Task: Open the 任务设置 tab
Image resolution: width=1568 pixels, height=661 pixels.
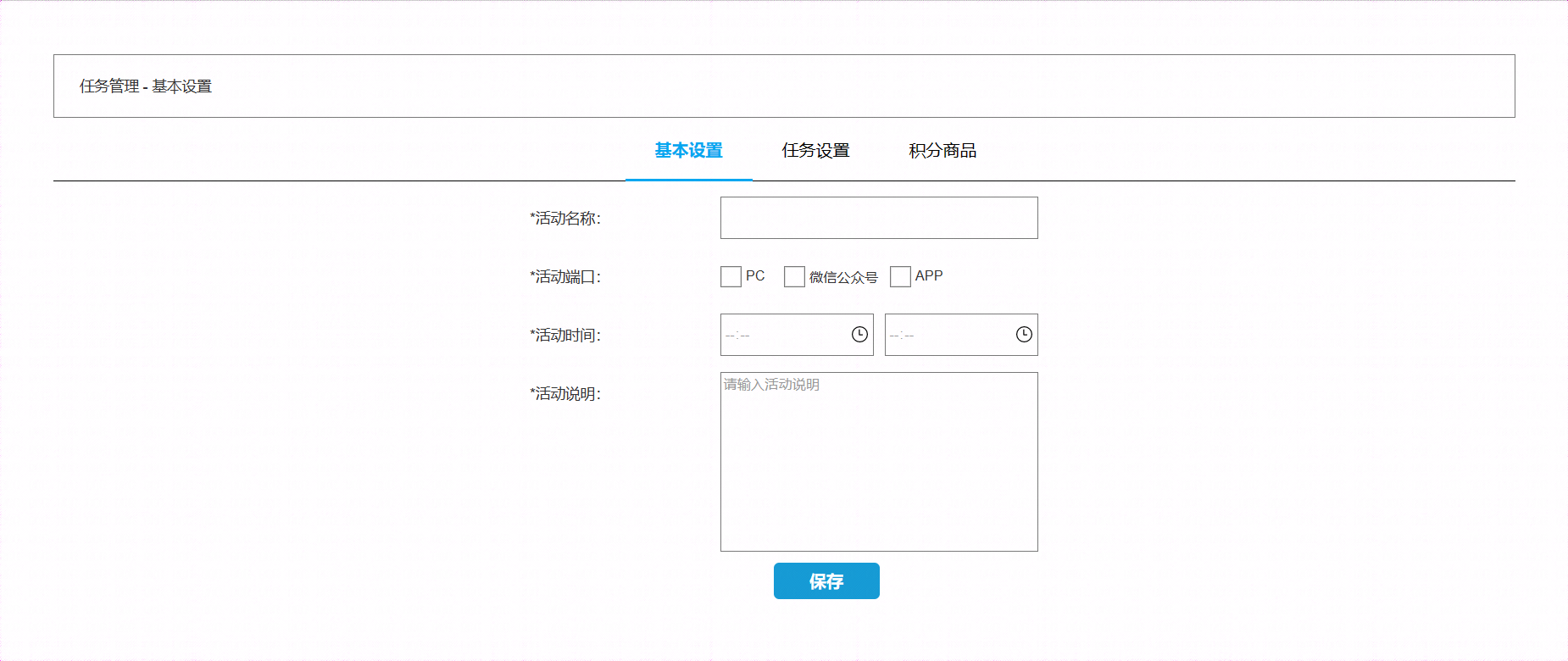Action: [x=815, y=151]
